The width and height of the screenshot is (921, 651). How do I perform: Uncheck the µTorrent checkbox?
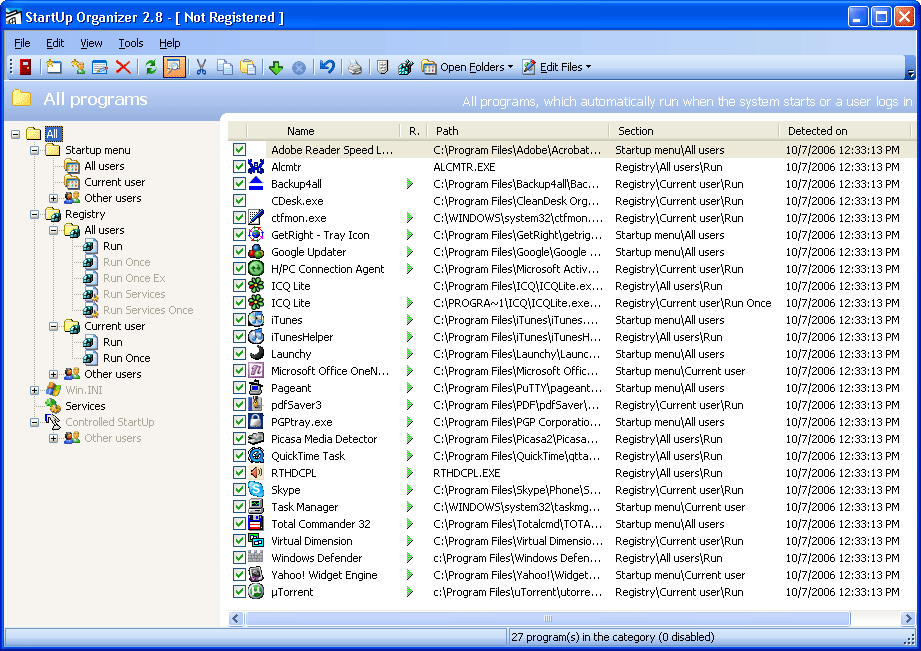[239, 592]
